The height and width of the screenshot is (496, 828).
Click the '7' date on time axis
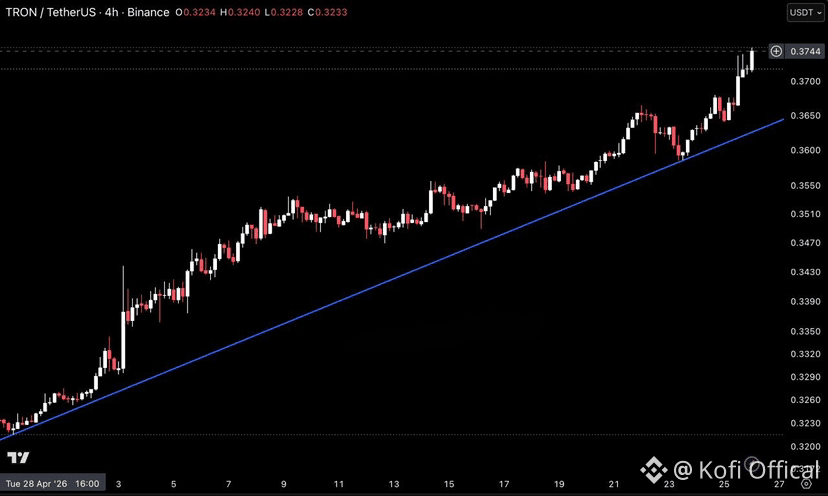(x=228, y=484)
